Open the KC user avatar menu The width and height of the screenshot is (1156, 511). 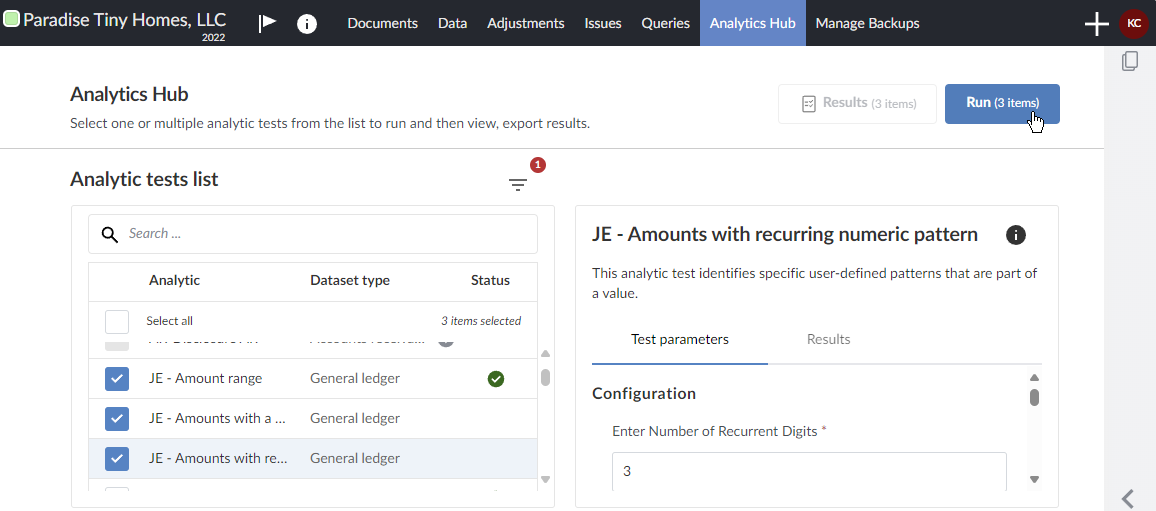[1134, 23]
